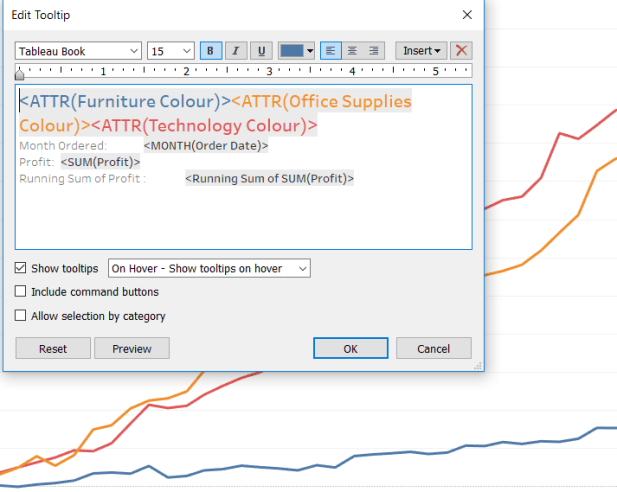Viewport: 617px width, 492px height.
Task: Close the Edit Tooltip dialog
Action: (x=467, y=15)
